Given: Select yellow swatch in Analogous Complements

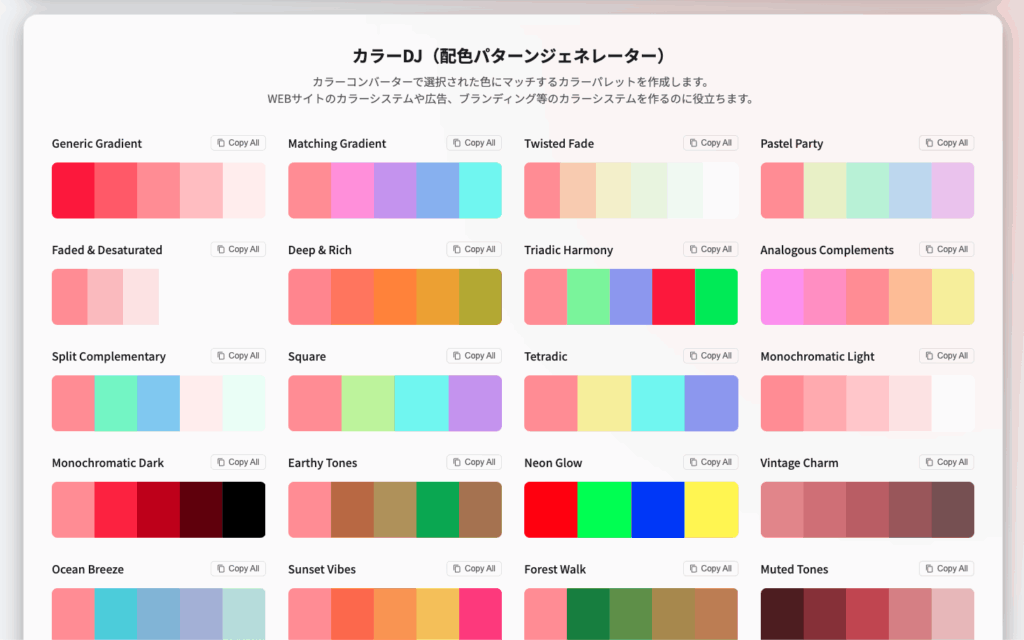Looking at the screenshot, I should [x=953, y=296].
